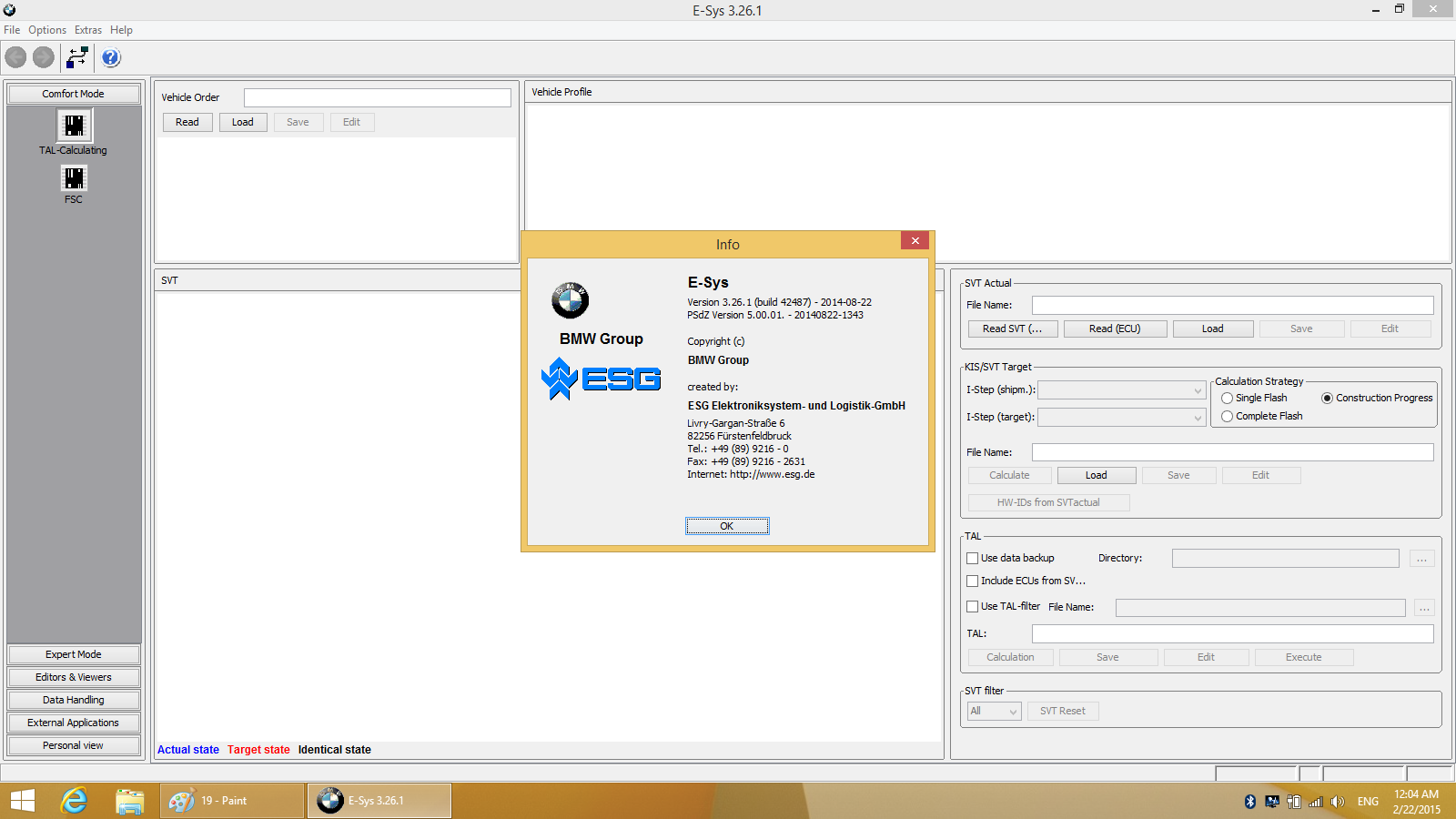Click OK in the Info dialog
1456x819 pixels.
[727, 526]
